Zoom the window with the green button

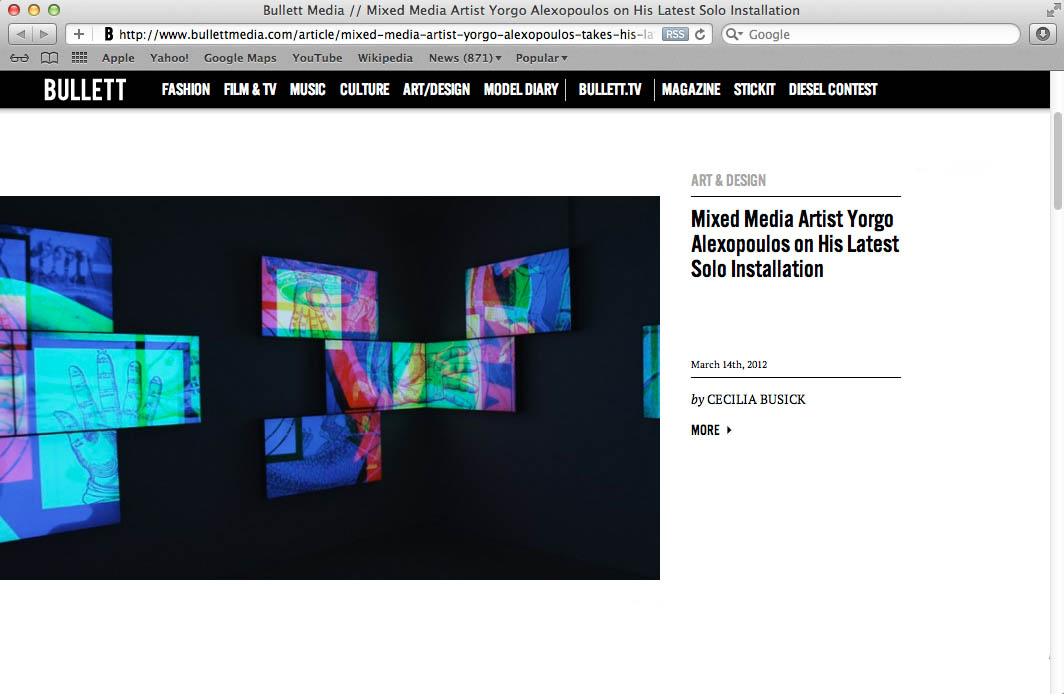pos(54,10)
